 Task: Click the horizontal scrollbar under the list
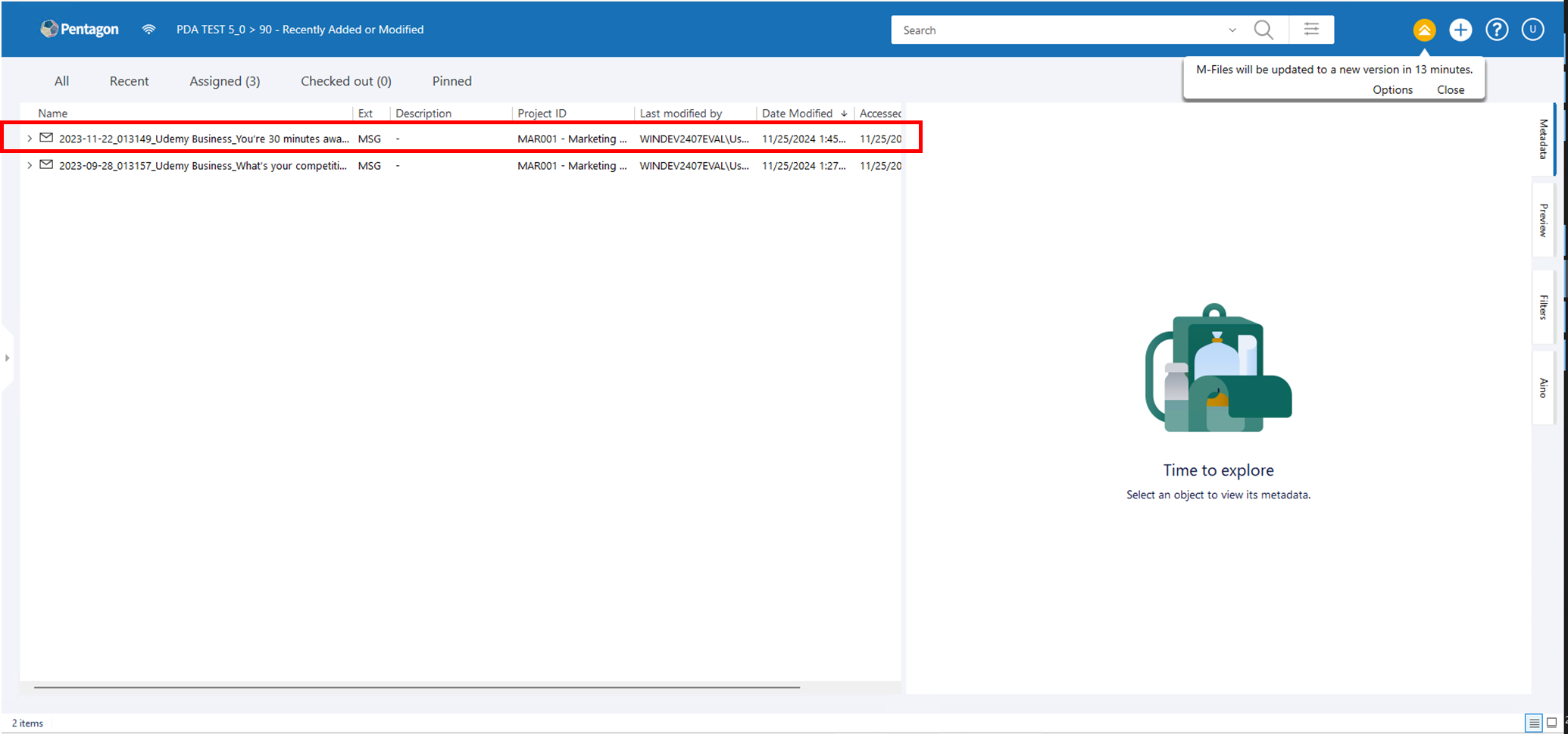click(x=417, y=687)
